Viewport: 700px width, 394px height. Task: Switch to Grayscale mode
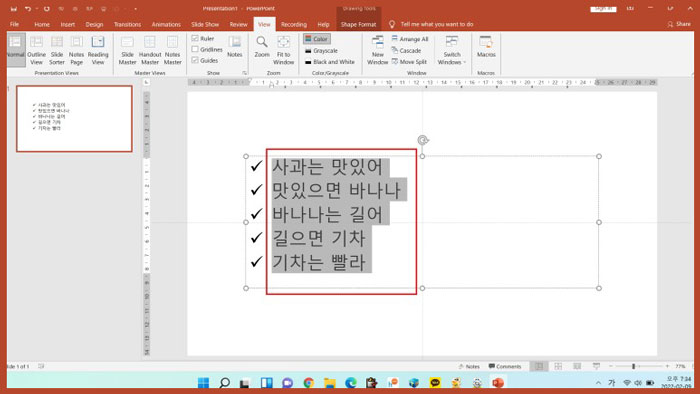pyautogui.click(x=321, y=50)
